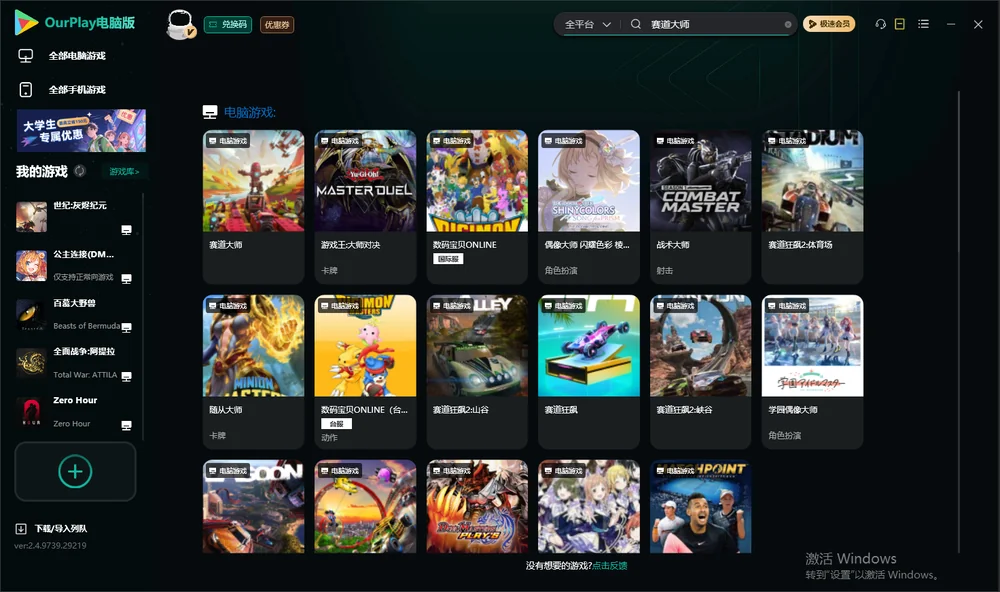Open the 游戏王:大师对决 Master Duel card
1000x592 pixels.
click(365, 207)
